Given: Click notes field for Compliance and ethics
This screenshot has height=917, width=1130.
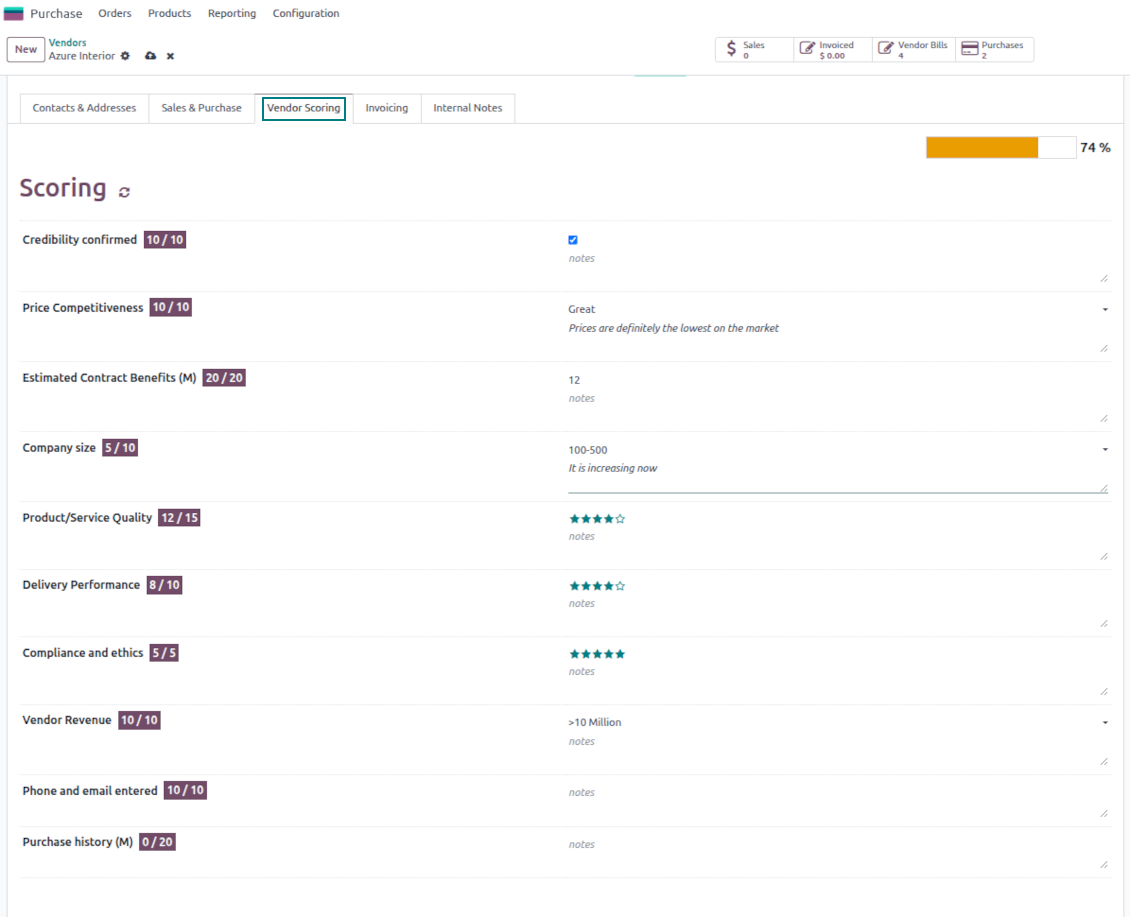Looking at the screenshot, I should (837, 680).
